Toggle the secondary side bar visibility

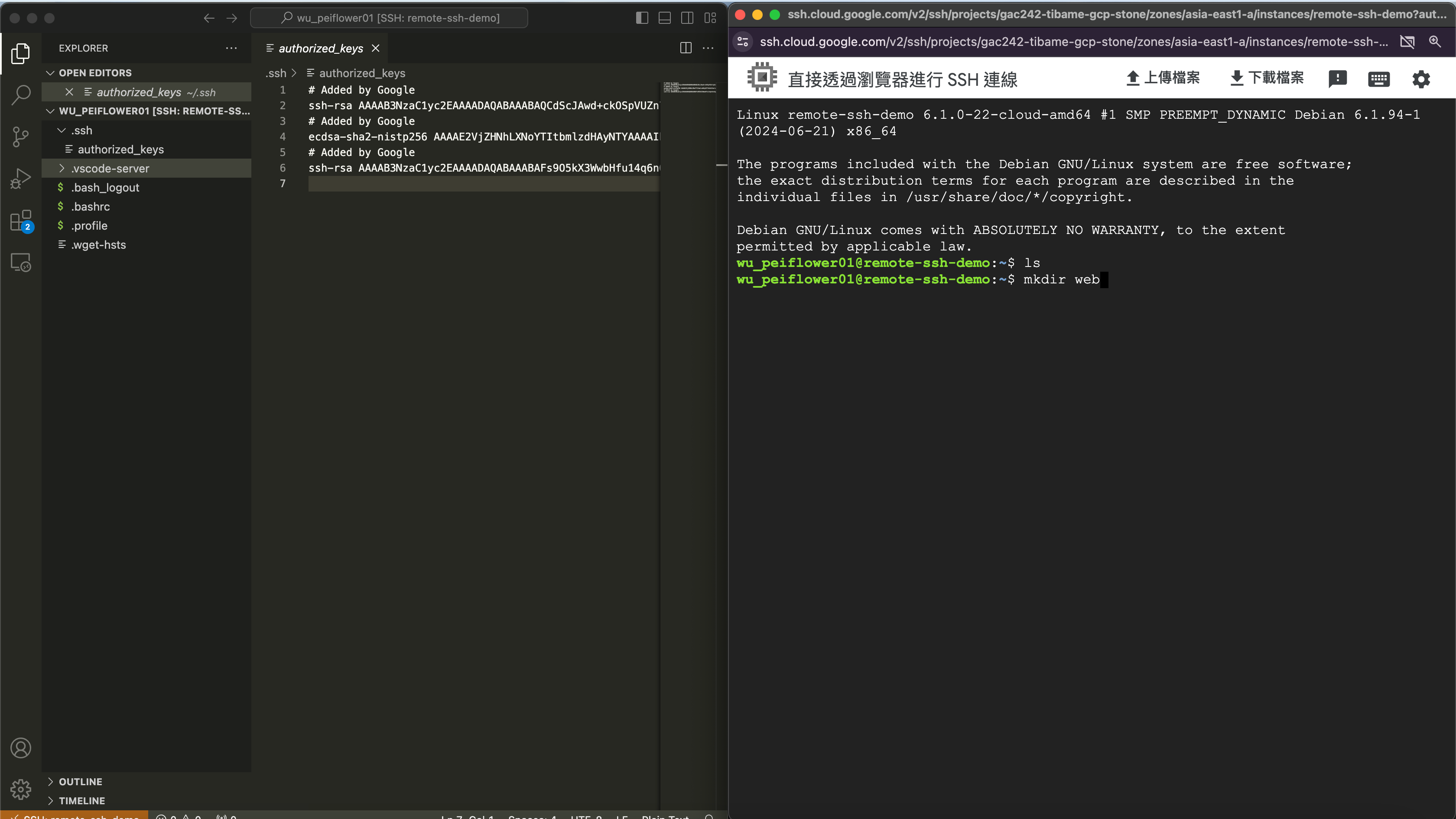pos(687,18)
